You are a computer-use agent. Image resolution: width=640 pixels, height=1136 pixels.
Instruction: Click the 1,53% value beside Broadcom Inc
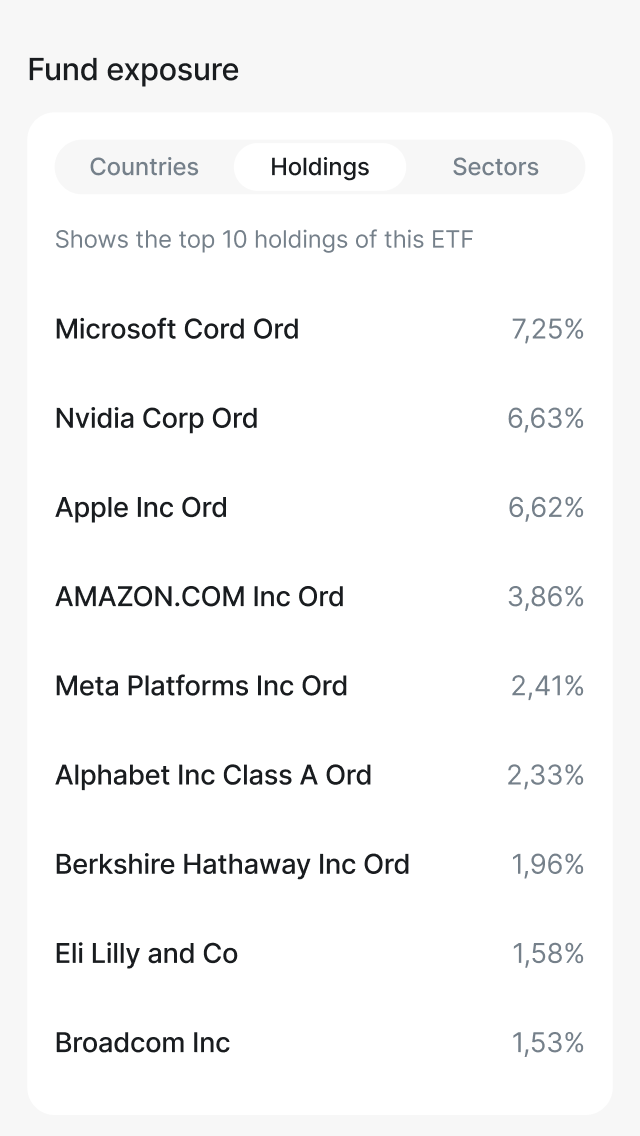coord(546,1042)
